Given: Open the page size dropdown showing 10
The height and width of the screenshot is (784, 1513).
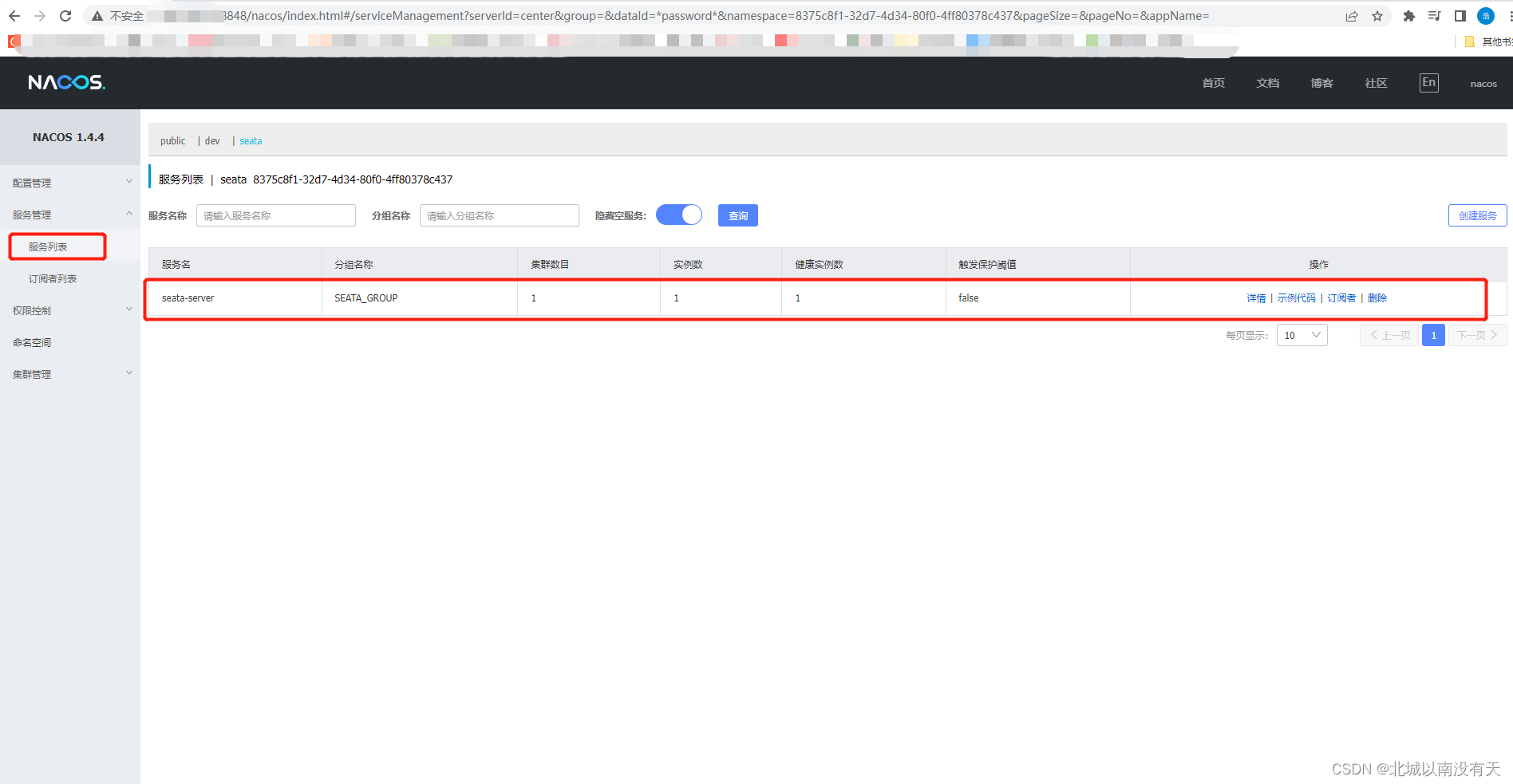Looking at the screenshot, I should point(1302,335).
